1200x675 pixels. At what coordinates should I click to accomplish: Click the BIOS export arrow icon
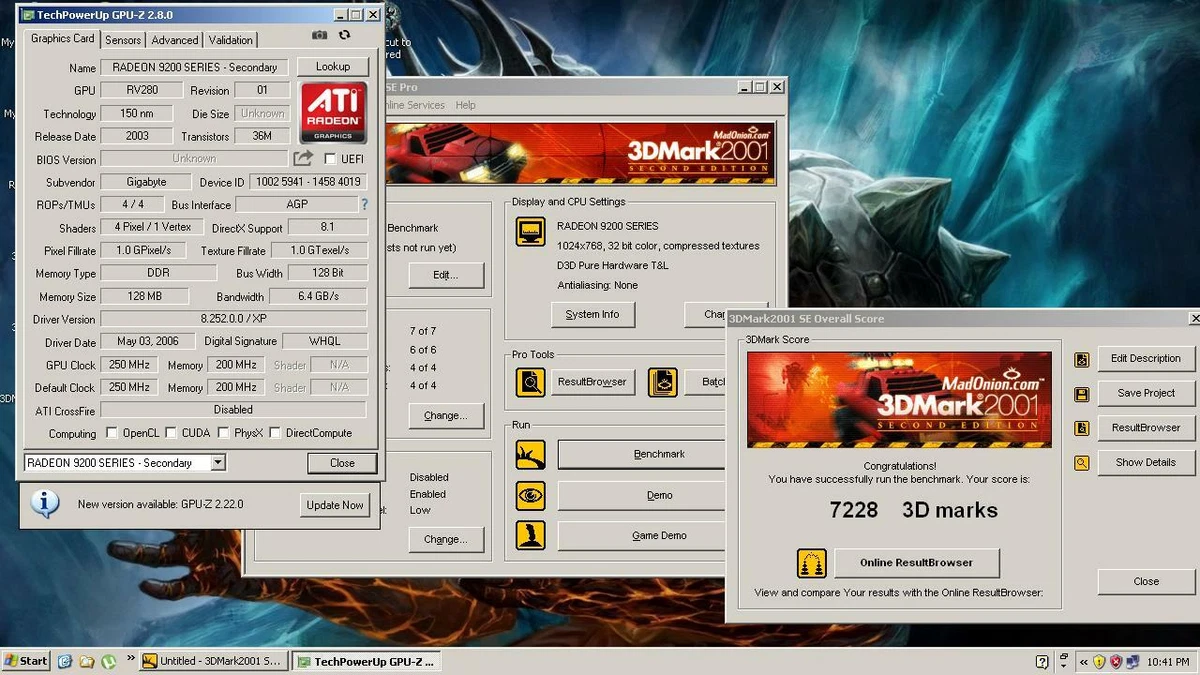pyautogui.click(x=303, y=158)
